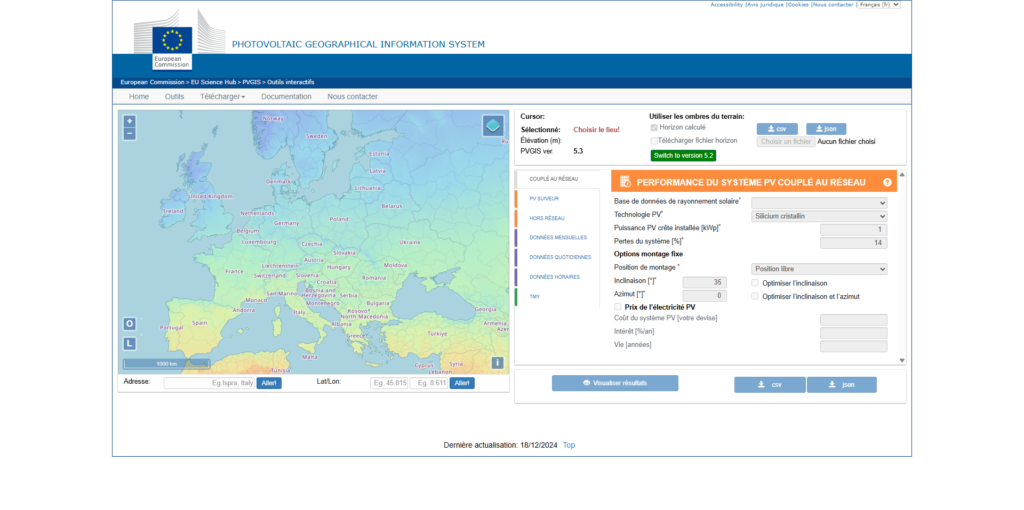Click Visualiser résultats button

click(x=615, y=383)
